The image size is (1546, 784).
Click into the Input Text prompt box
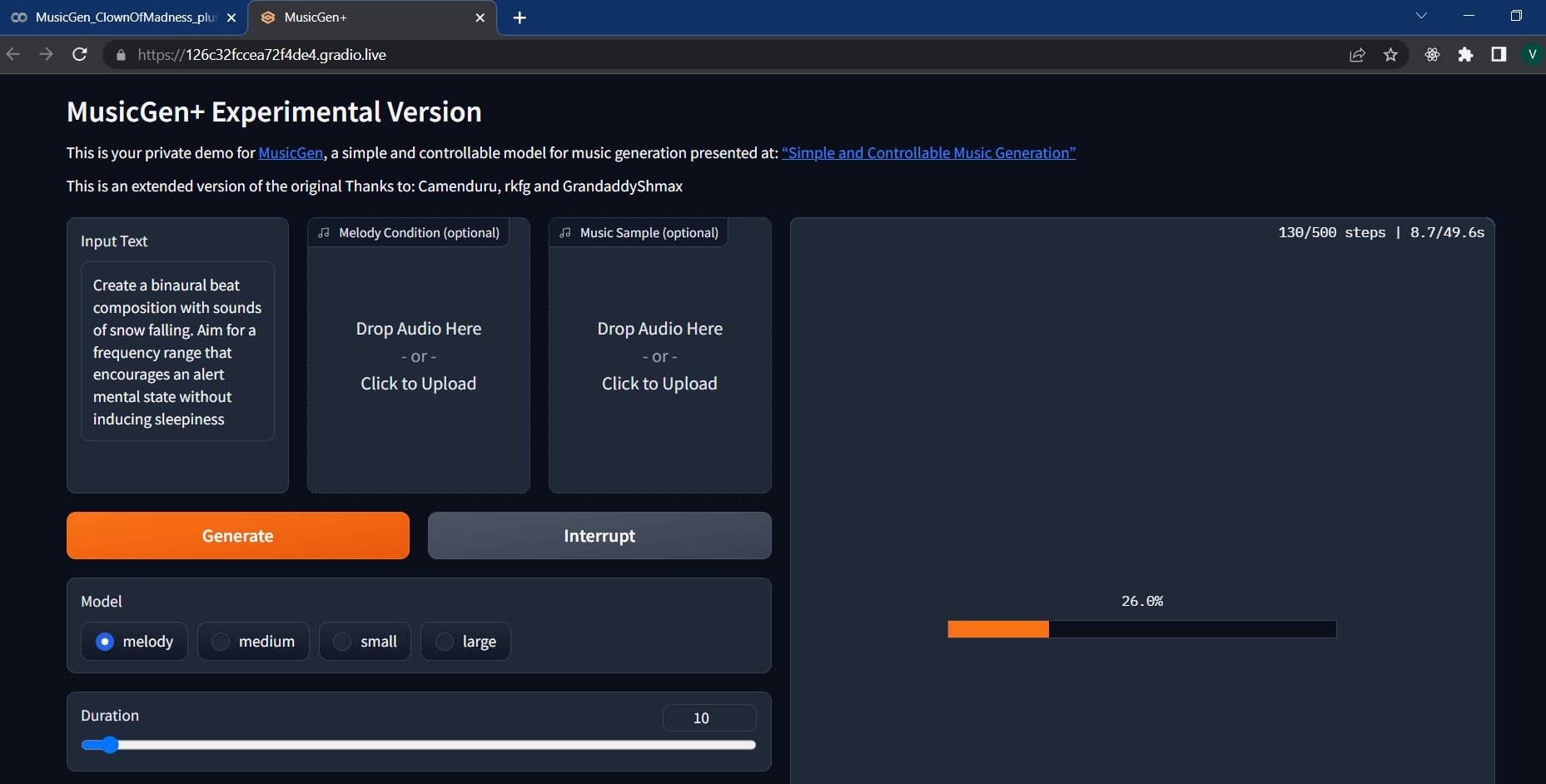point(177,351)
